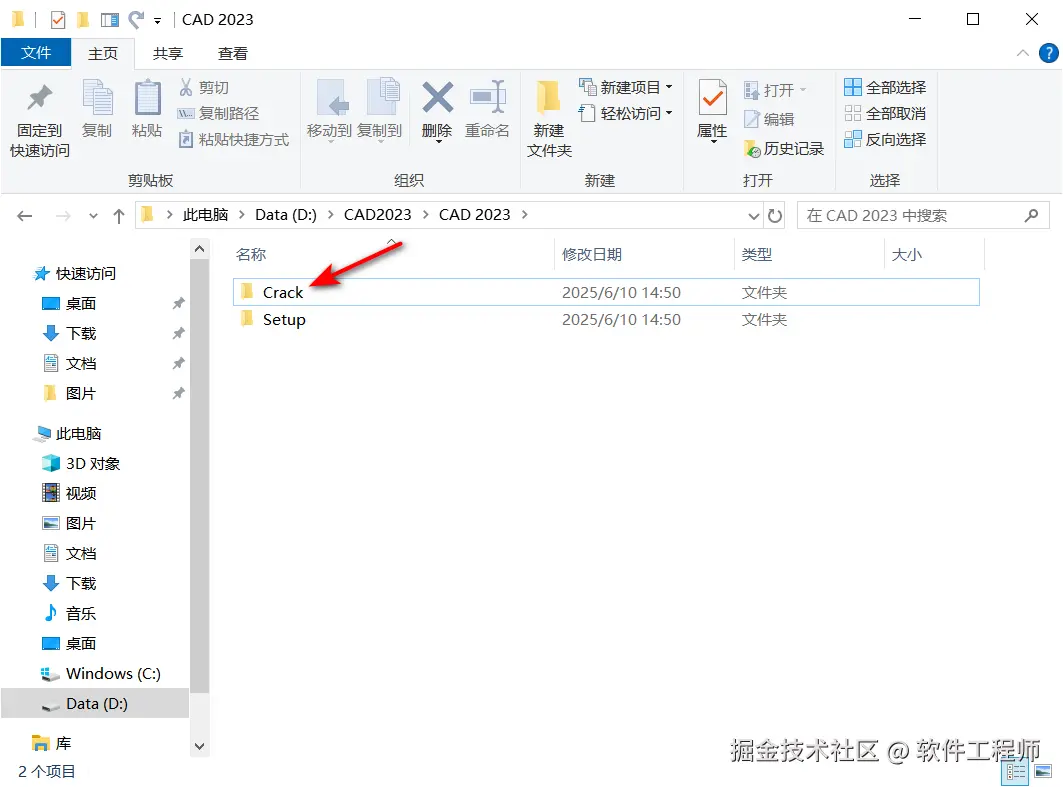
Task: Open the Easy Access (轻松访问) dropdown
Action: [669, 113]
